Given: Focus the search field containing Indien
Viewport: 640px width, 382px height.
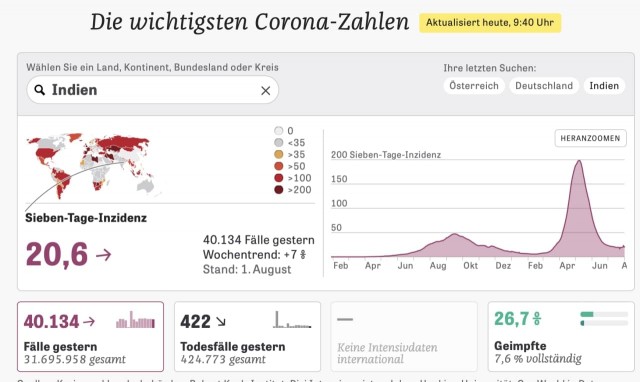Looking at the screenshot, I should pyautogui.click(x=153, y=90).
